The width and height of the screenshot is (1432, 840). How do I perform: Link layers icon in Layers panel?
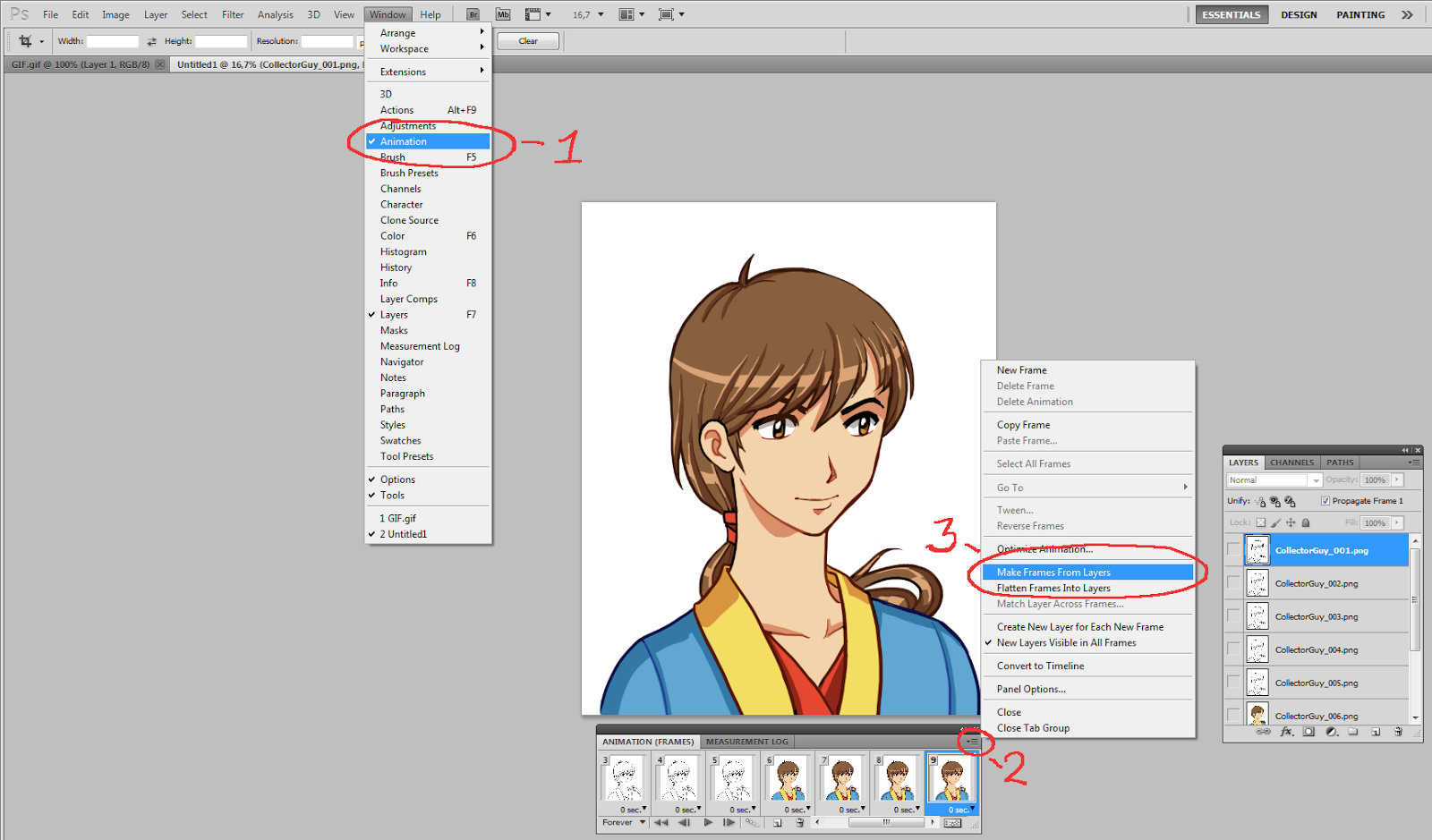pos(1263,732)
